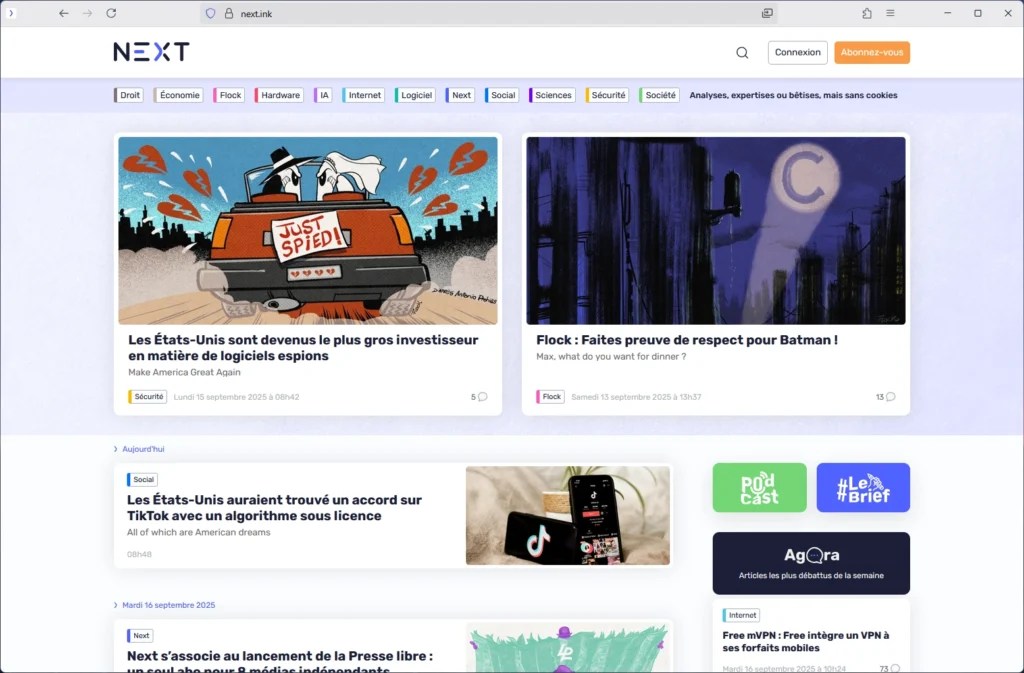Image resolution: width=1024 pixels, height=673 pixels.
Task: Open article 'Les États-Unis sont devenus le plus gros investisseur'
Action: point(303,348)
